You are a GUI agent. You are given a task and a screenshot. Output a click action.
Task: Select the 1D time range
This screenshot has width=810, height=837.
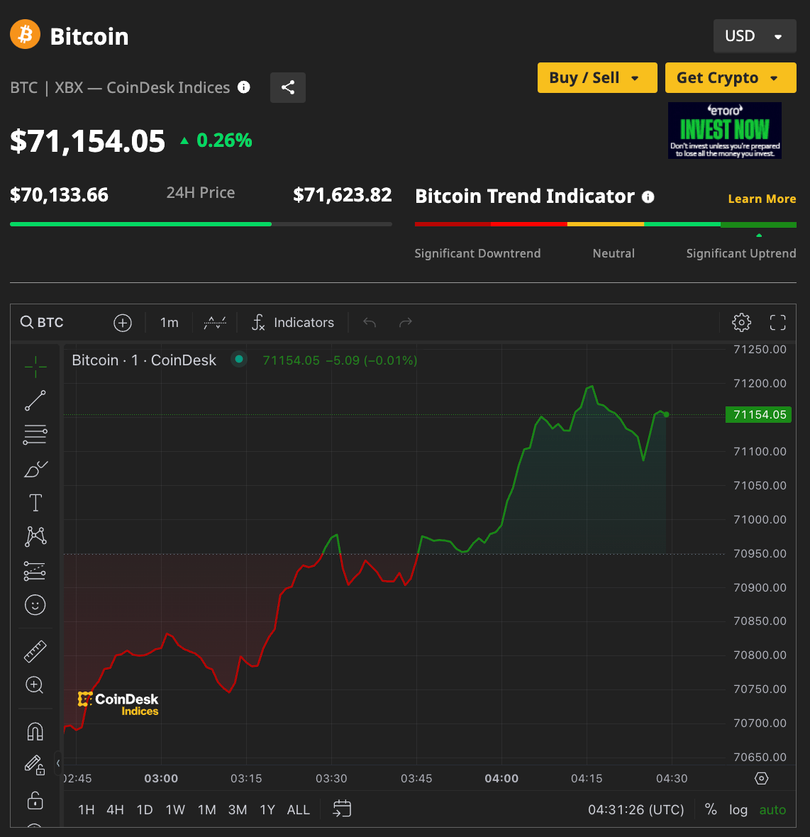145,810
